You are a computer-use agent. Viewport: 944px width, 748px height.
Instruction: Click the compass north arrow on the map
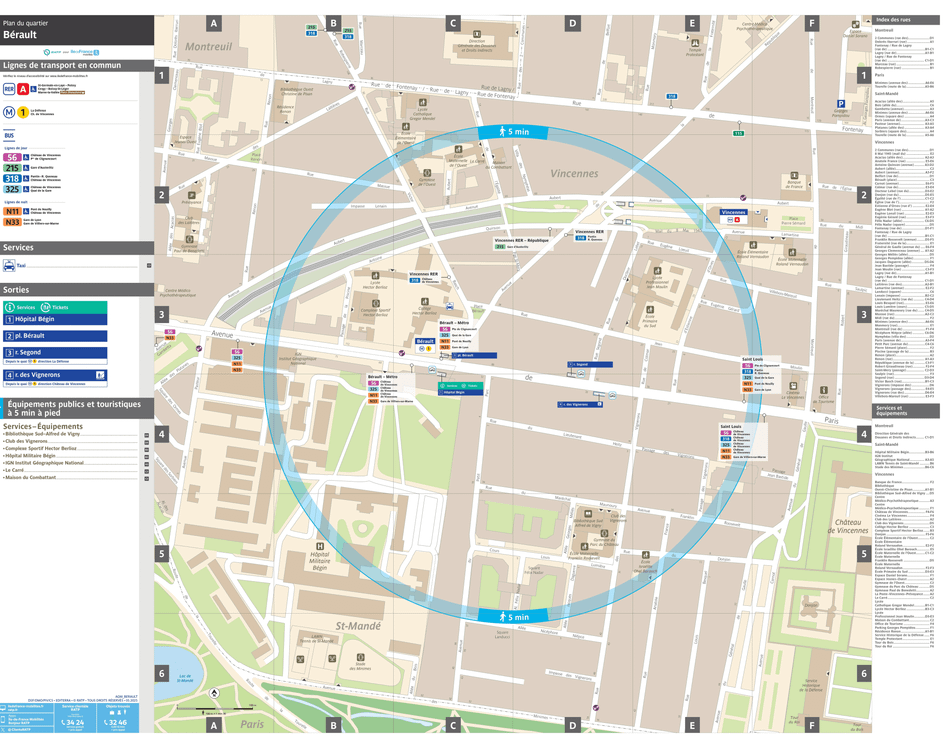click(214, 694)
